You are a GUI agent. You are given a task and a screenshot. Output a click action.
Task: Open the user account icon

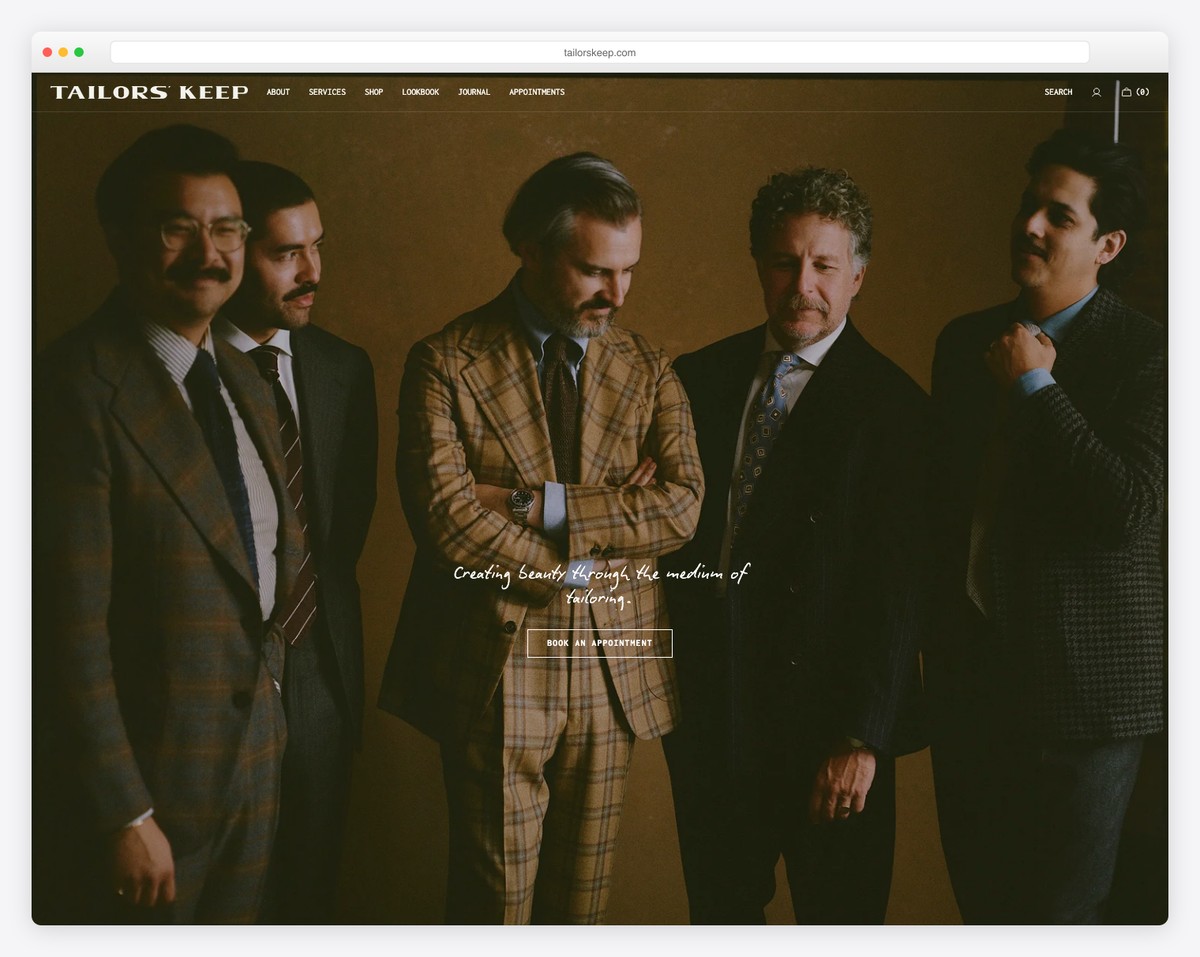[1096, 92]
